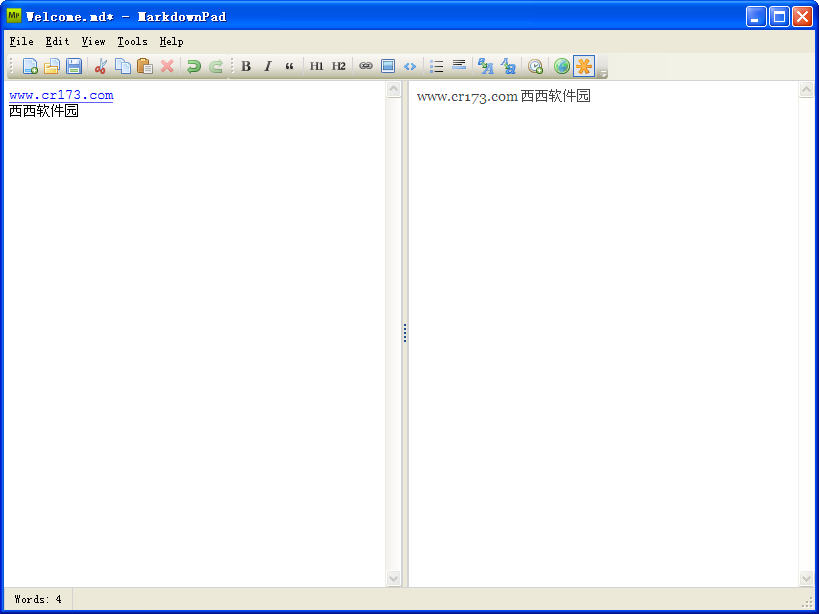
Task: Undo the last edit
Action: click(194, 66)
